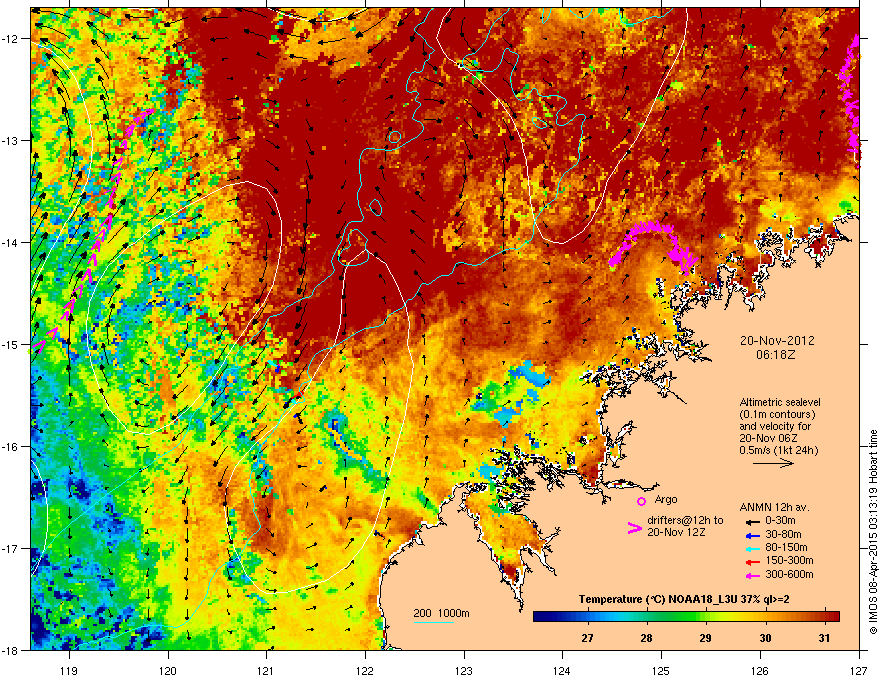Click the magenta Argo circle legend marker
The height and width of the screenshot is (680, 880).
click(641, 501)
